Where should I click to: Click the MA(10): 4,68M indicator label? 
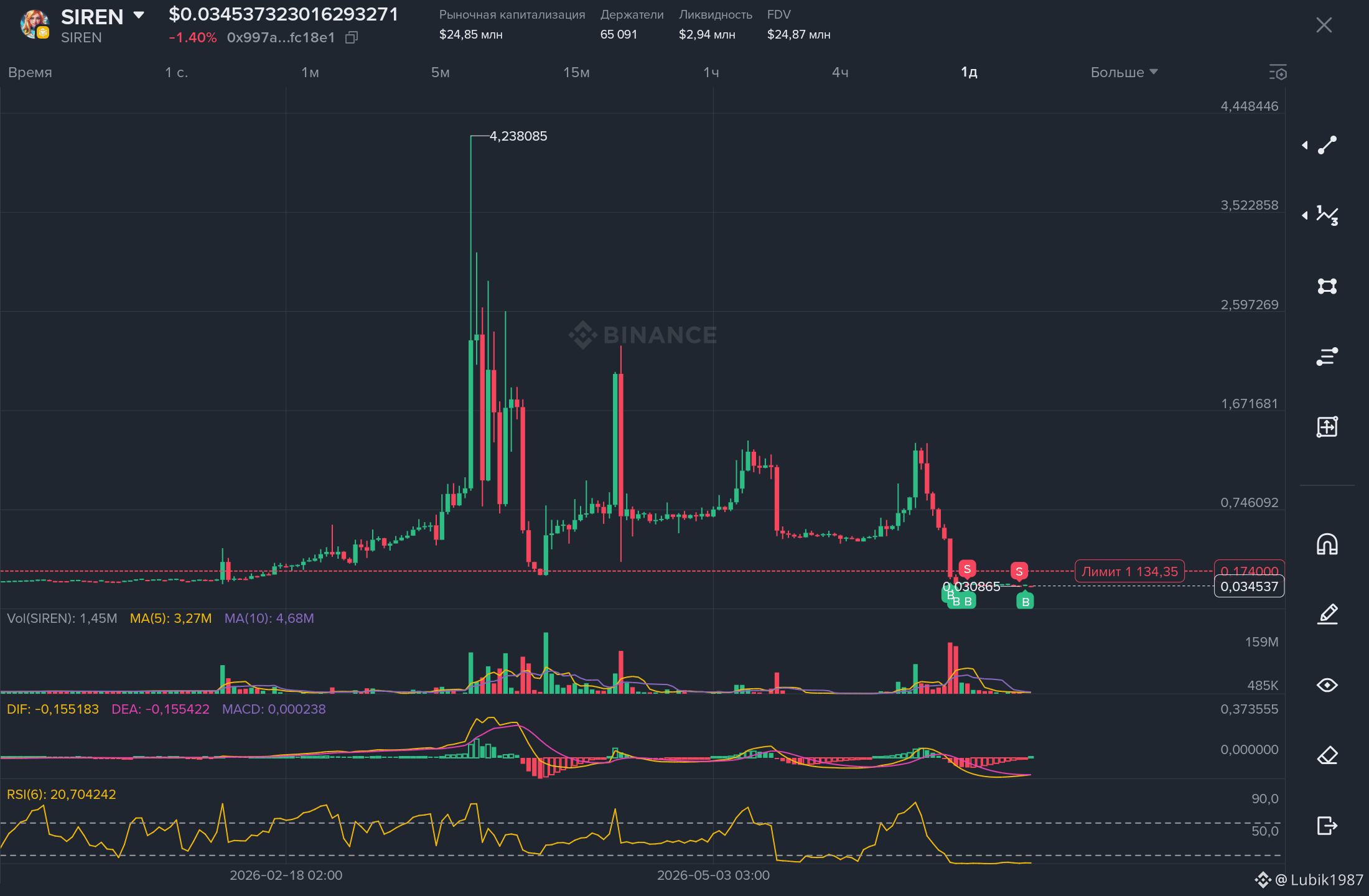point(269,618)
